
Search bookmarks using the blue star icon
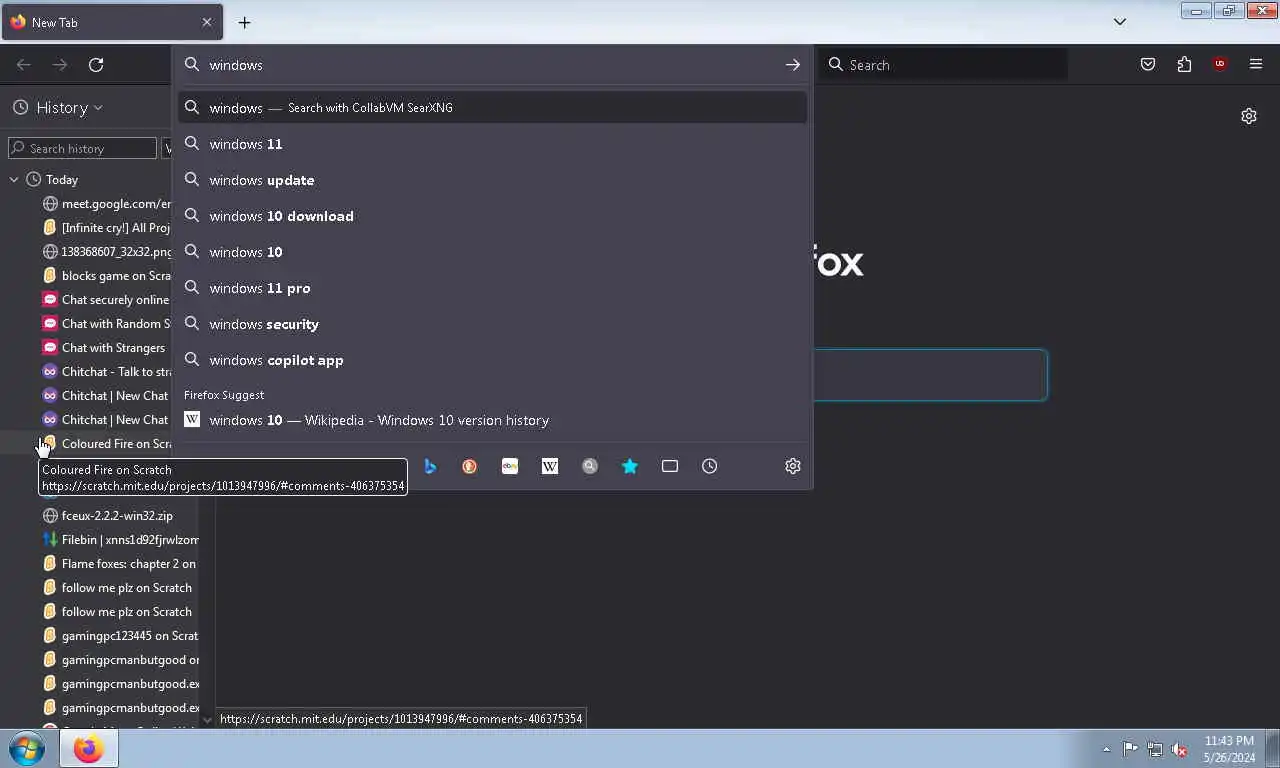(x=630, y=466)
